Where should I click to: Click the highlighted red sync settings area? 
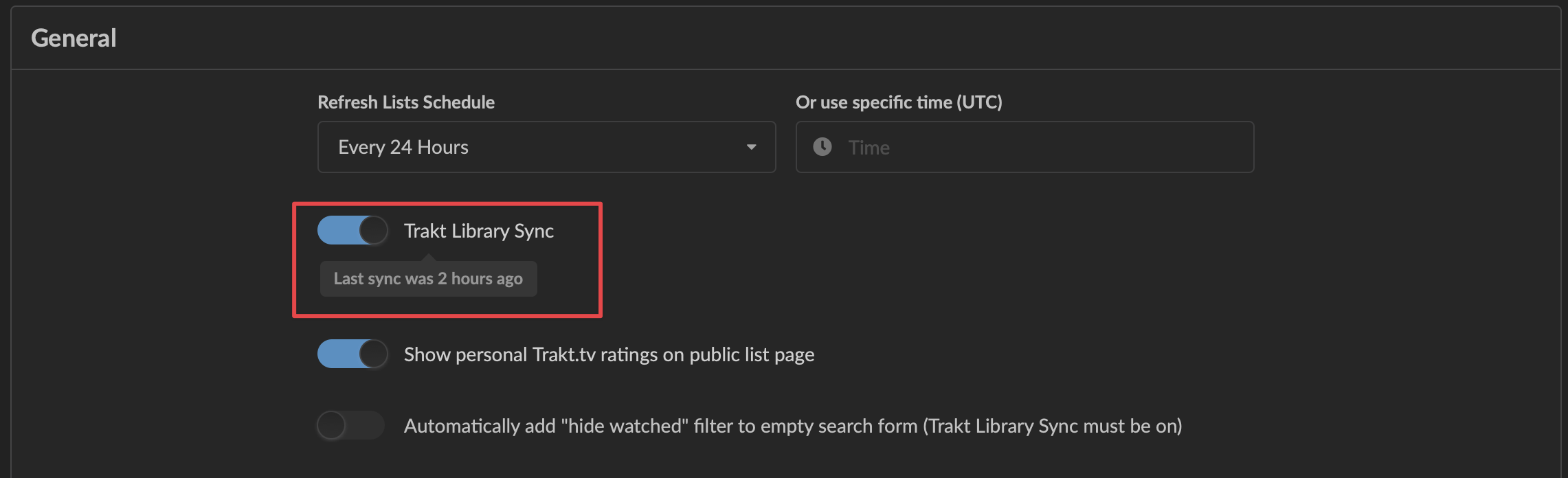pyautogui.click(x=447, y=260)
